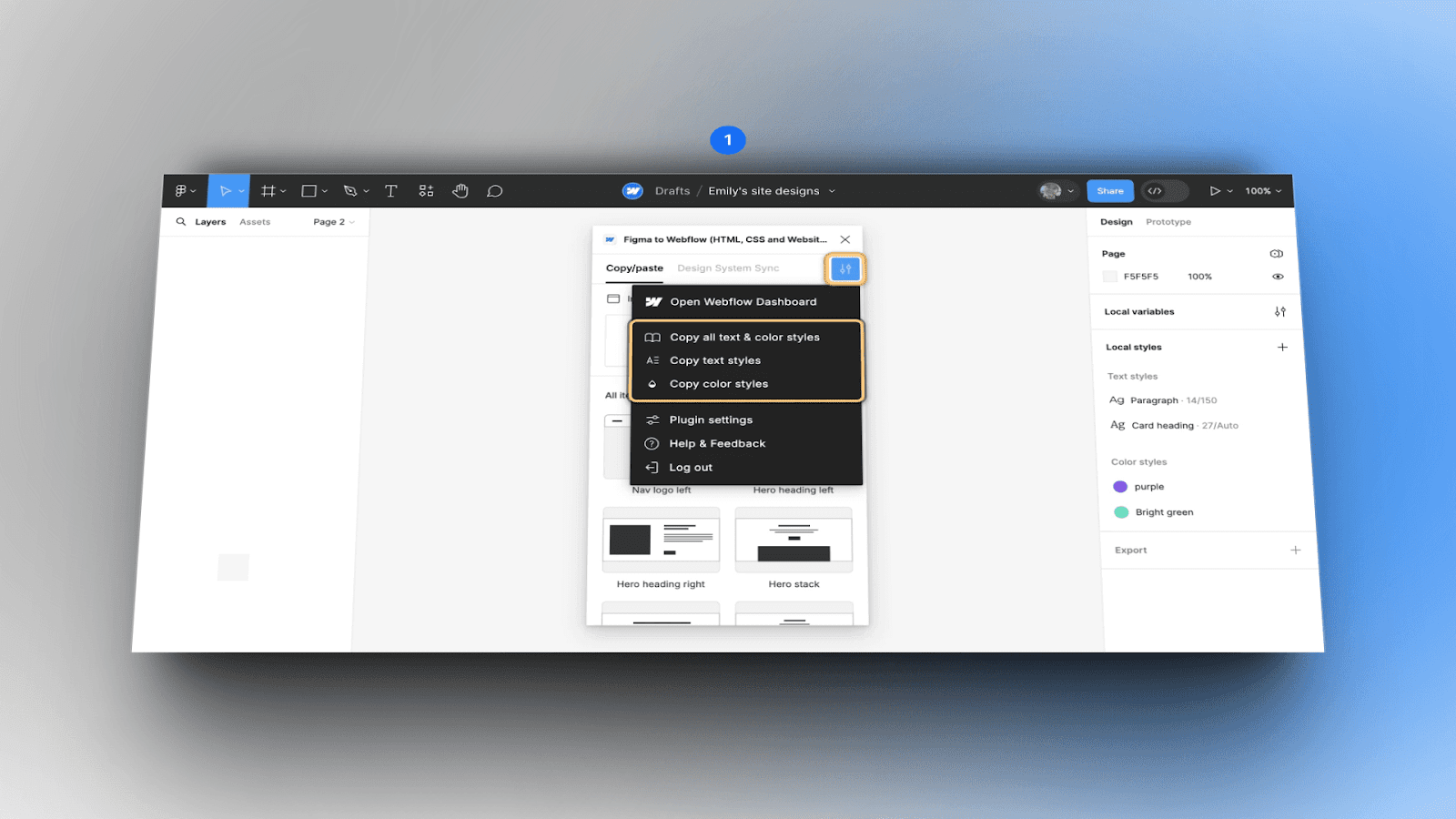Click the Drafts breadcrumb link
This screenshot has width=1456, height=819.
coord(672,191)
